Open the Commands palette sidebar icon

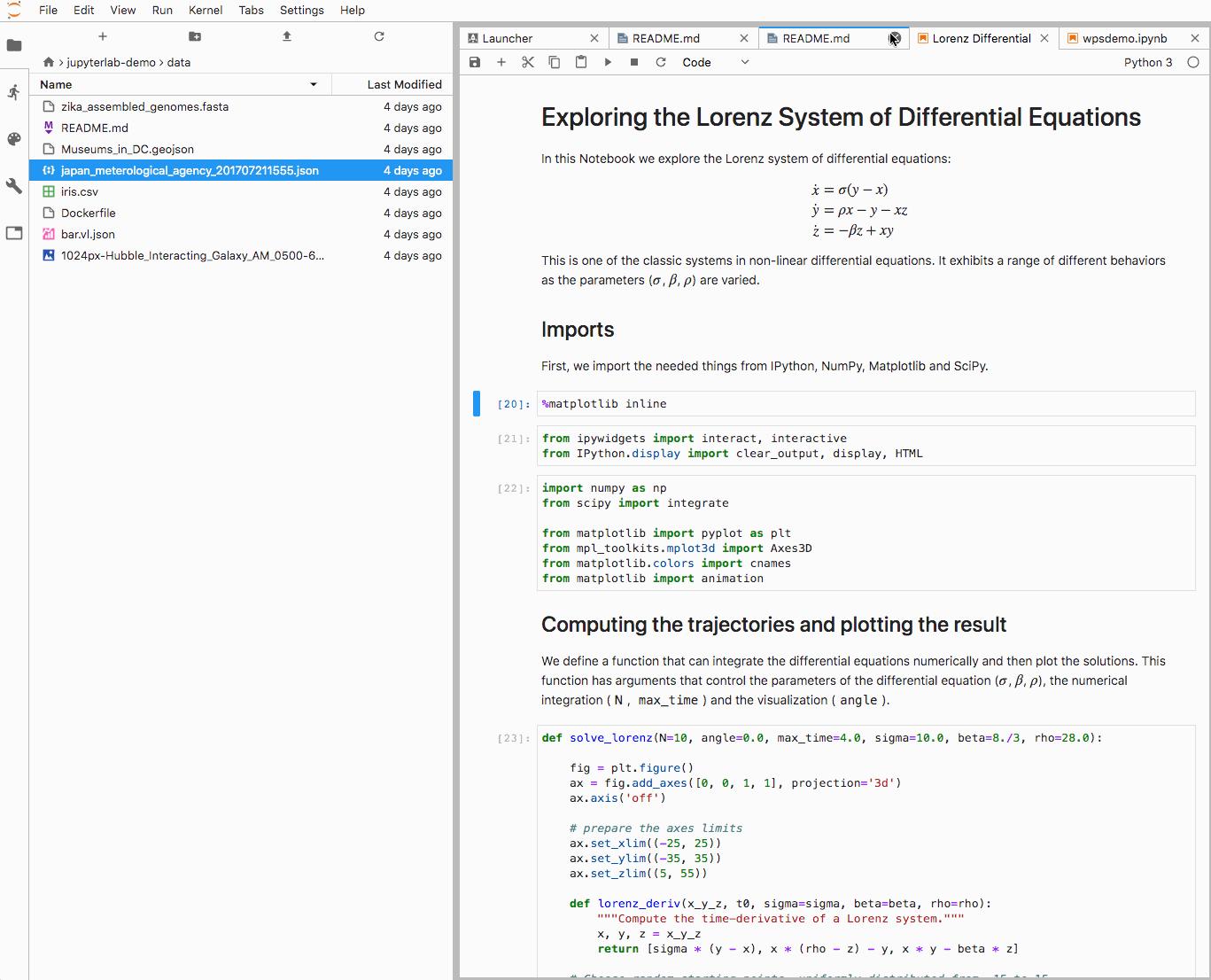click(14, 139)
